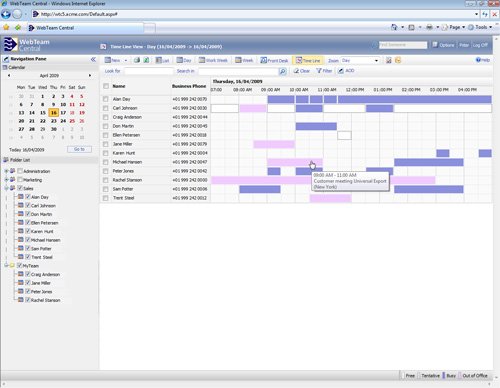Click the search magnifier icon
The width and height of the screenshot is (500, 388).
click(x=282, y=71)
